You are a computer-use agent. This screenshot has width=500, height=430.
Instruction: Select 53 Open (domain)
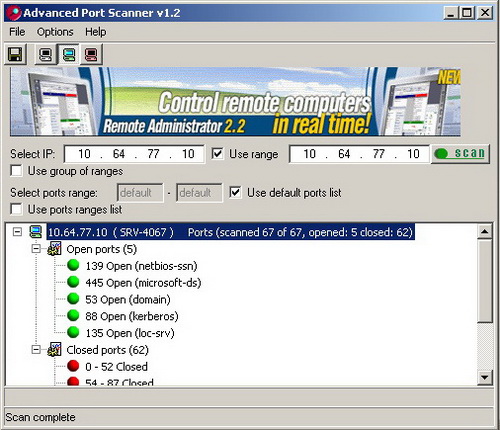(x=128, y=299)
